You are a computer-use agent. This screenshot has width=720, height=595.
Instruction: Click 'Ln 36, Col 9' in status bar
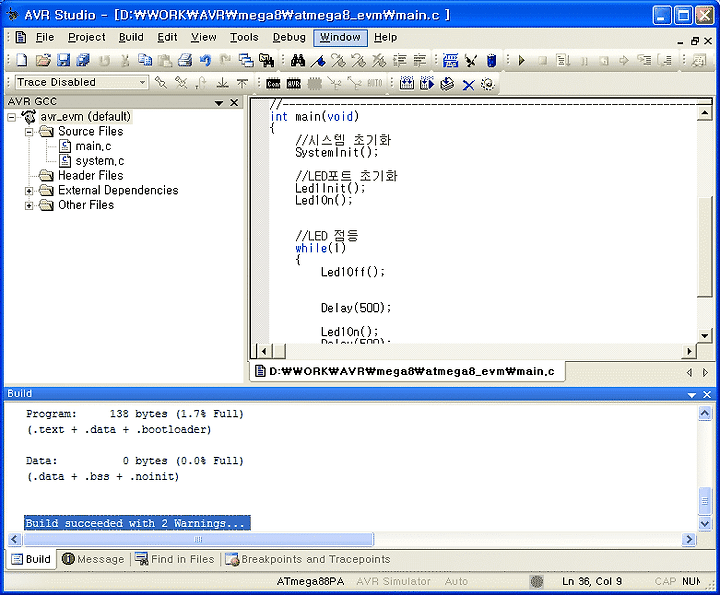[592, 582]
